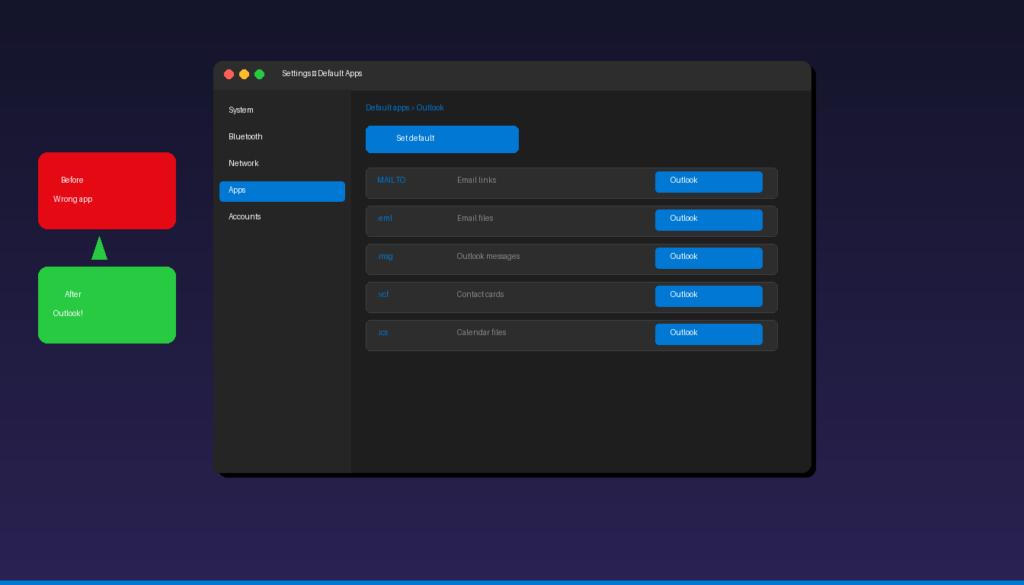1024x585 pixels.
Task: Click Outlook next to .msg Outlook messages
Action: coord(708,257)
